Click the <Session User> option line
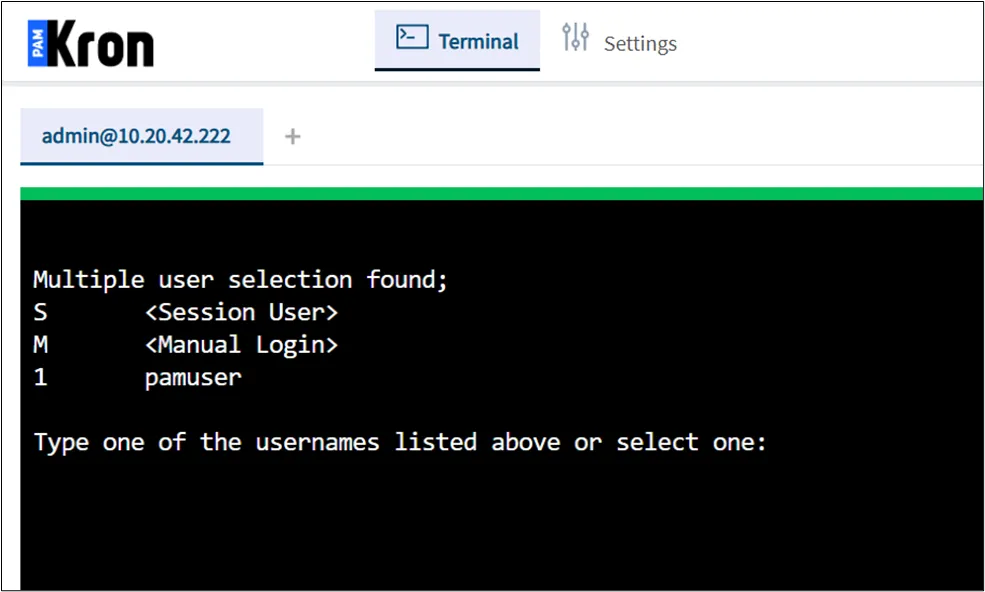Image resolution: width=985 pixels, height=592 pixels. (x=186, y=312)
